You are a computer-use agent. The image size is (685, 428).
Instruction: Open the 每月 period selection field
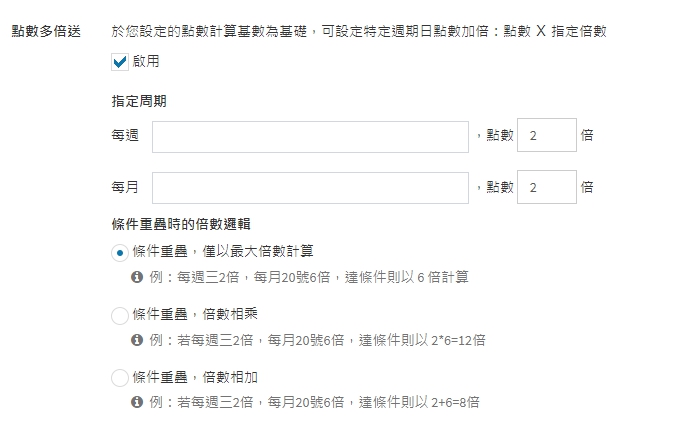[x=310, y=187]
